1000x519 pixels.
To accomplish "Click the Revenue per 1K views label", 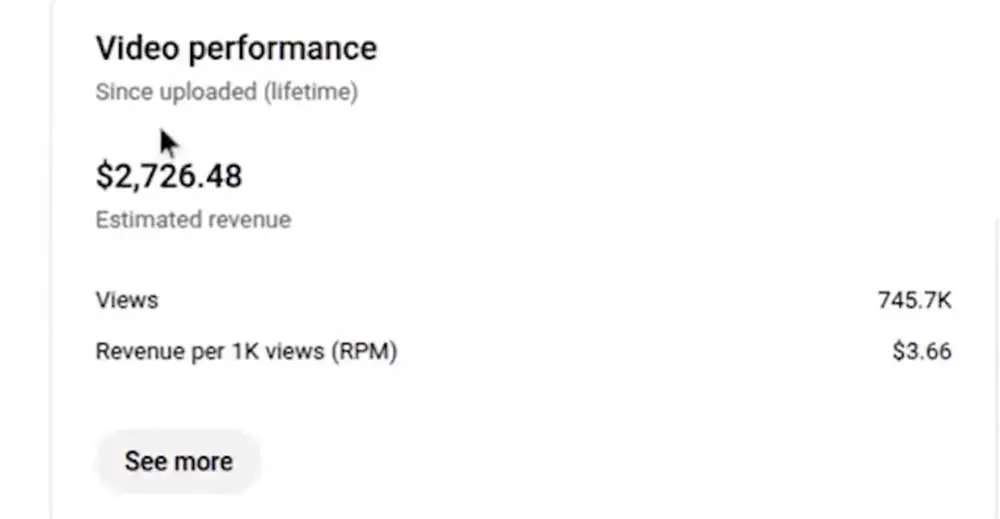I will (246, 352).
